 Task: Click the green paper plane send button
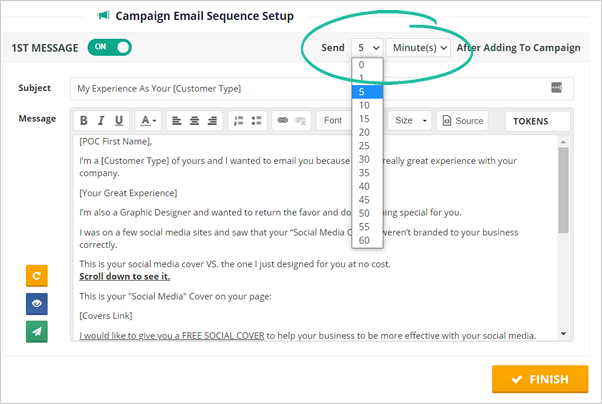click(x=37, y=332)
